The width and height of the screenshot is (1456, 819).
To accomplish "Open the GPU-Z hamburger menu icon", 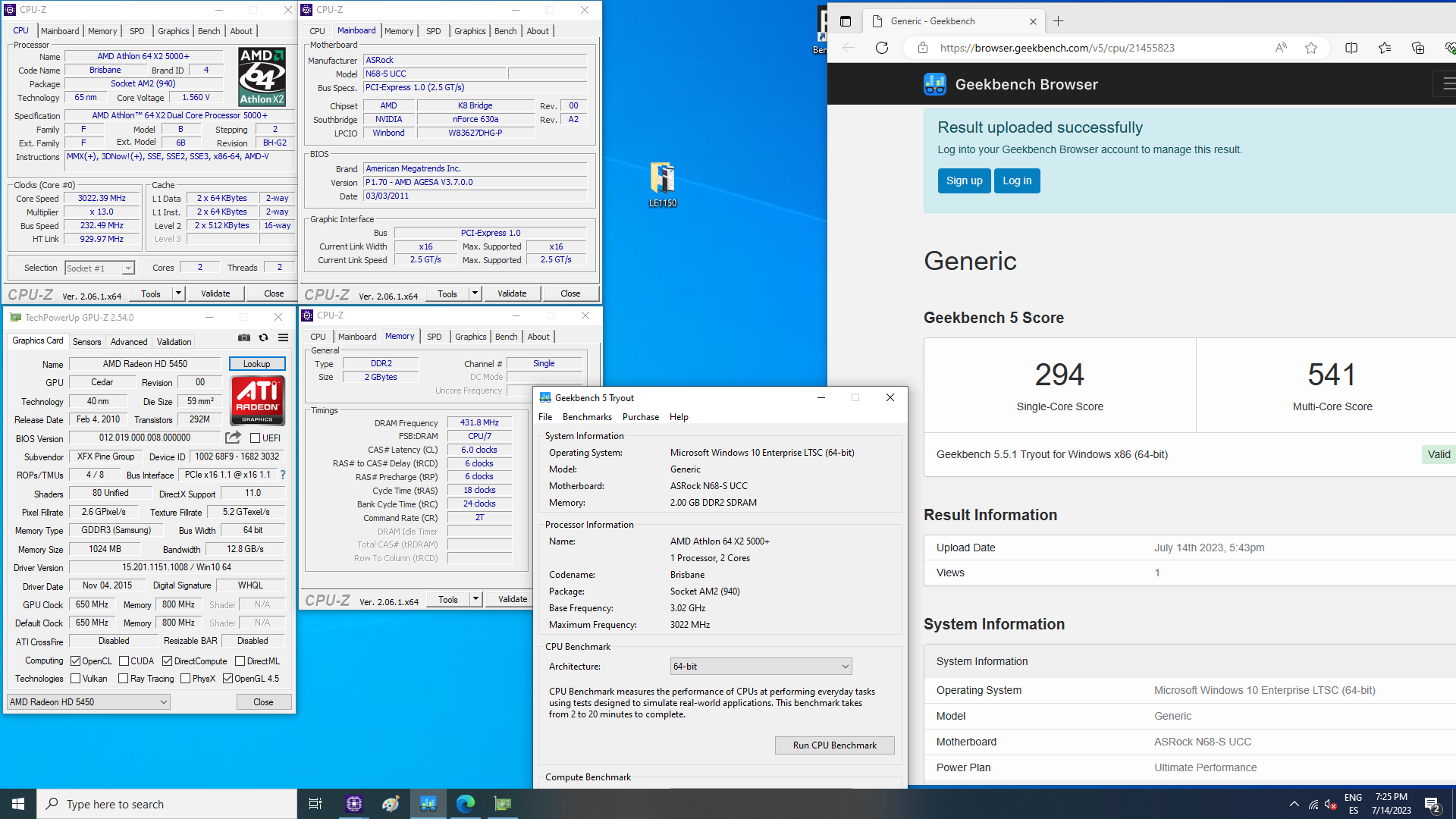I will pos(283,338).
